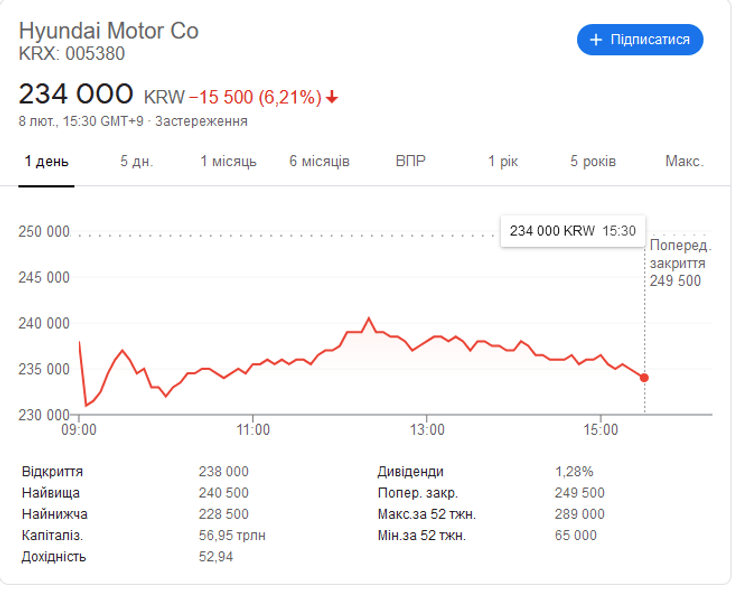Show the 1 рік chart range
Viewport: 740px width, 589px height.
(503, 161)
